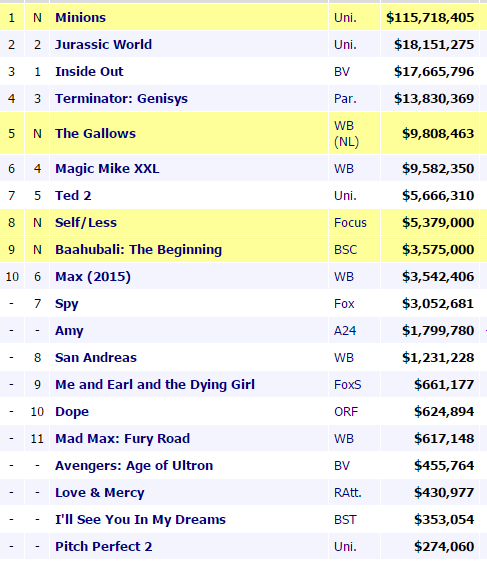Open San Andreas movie link

(x=96, y=358)
